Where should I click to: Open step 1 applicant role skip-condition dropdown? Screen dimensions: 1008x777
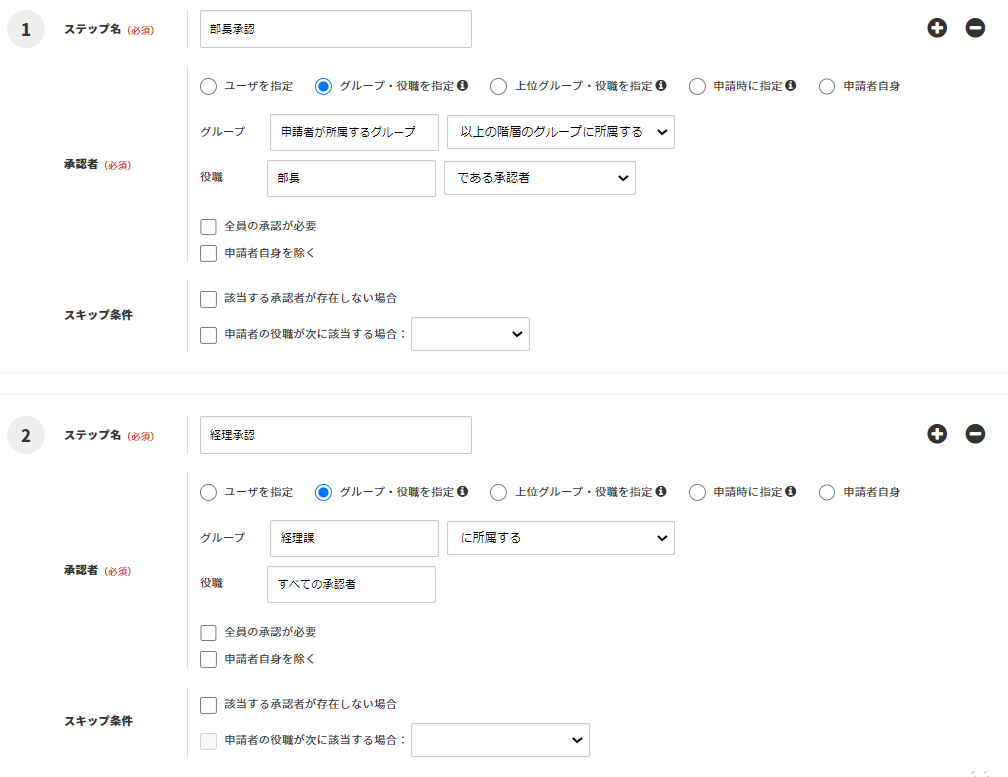click(x=470, y=335)
